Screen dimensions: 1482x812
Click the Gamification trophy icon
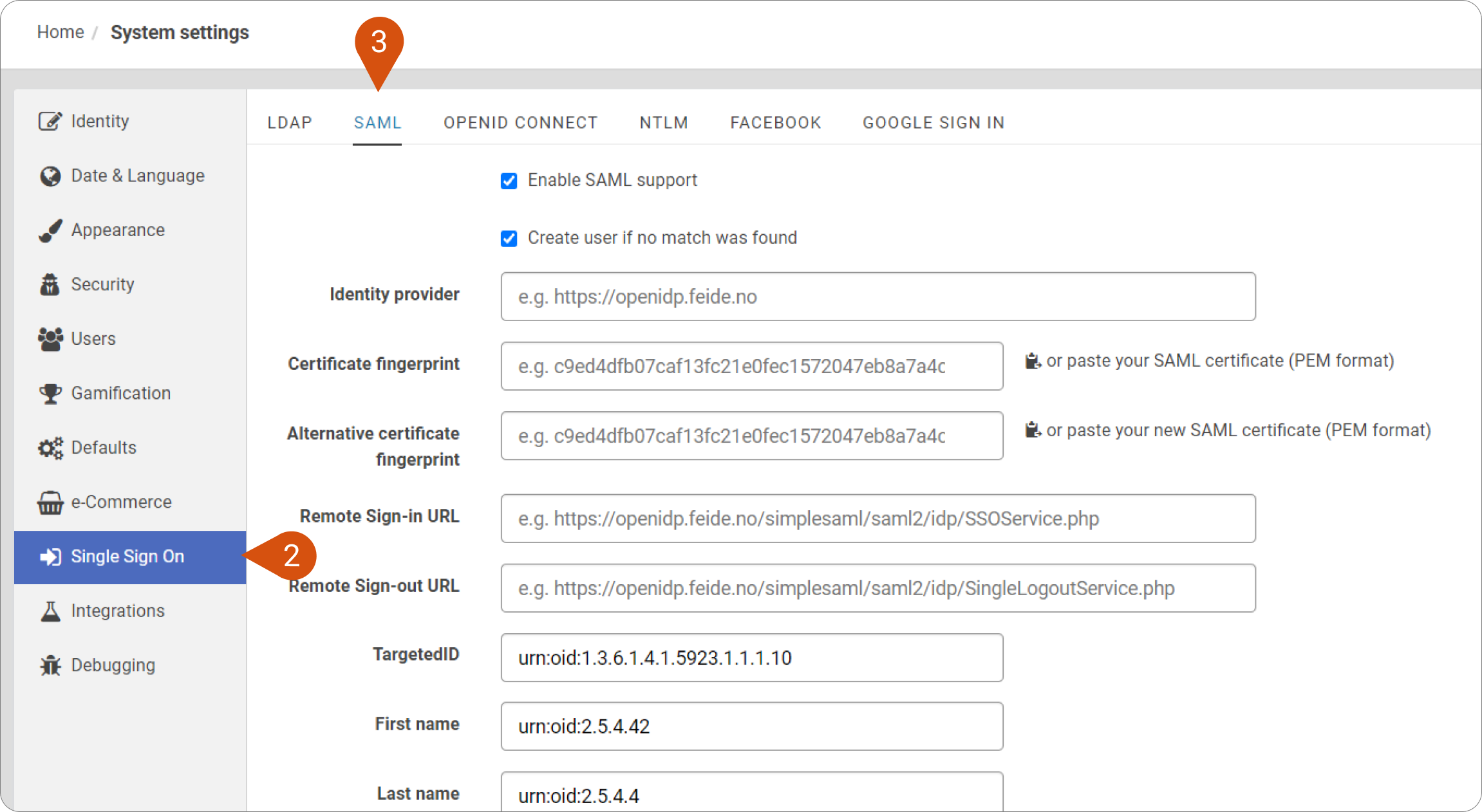50,393
